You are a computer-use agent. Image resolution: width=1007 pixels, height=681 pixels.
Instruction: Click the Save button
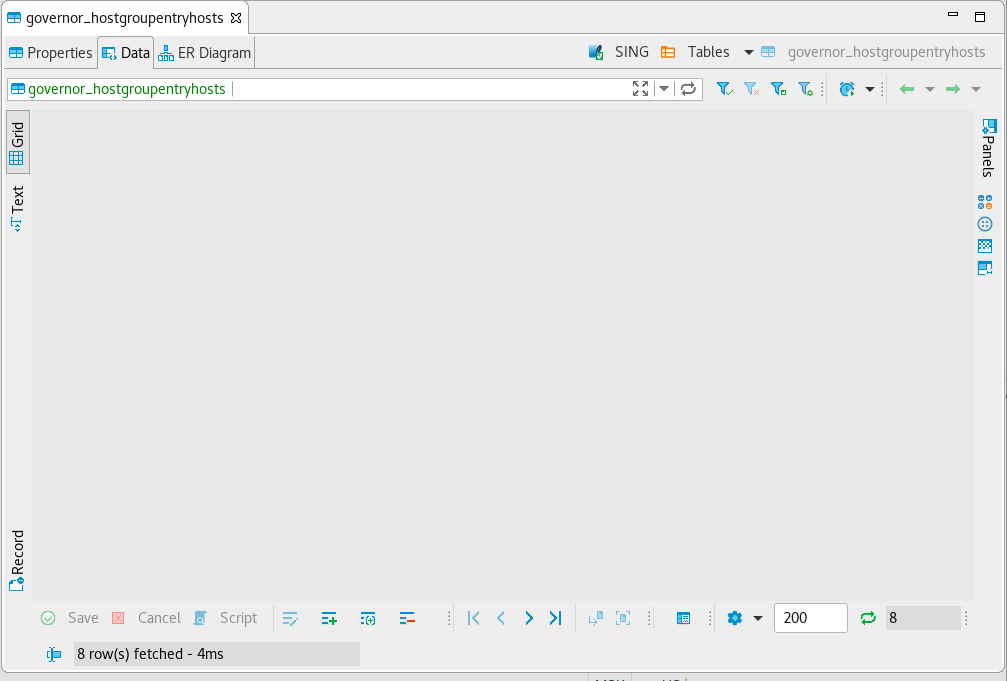(x=70, y=618)
